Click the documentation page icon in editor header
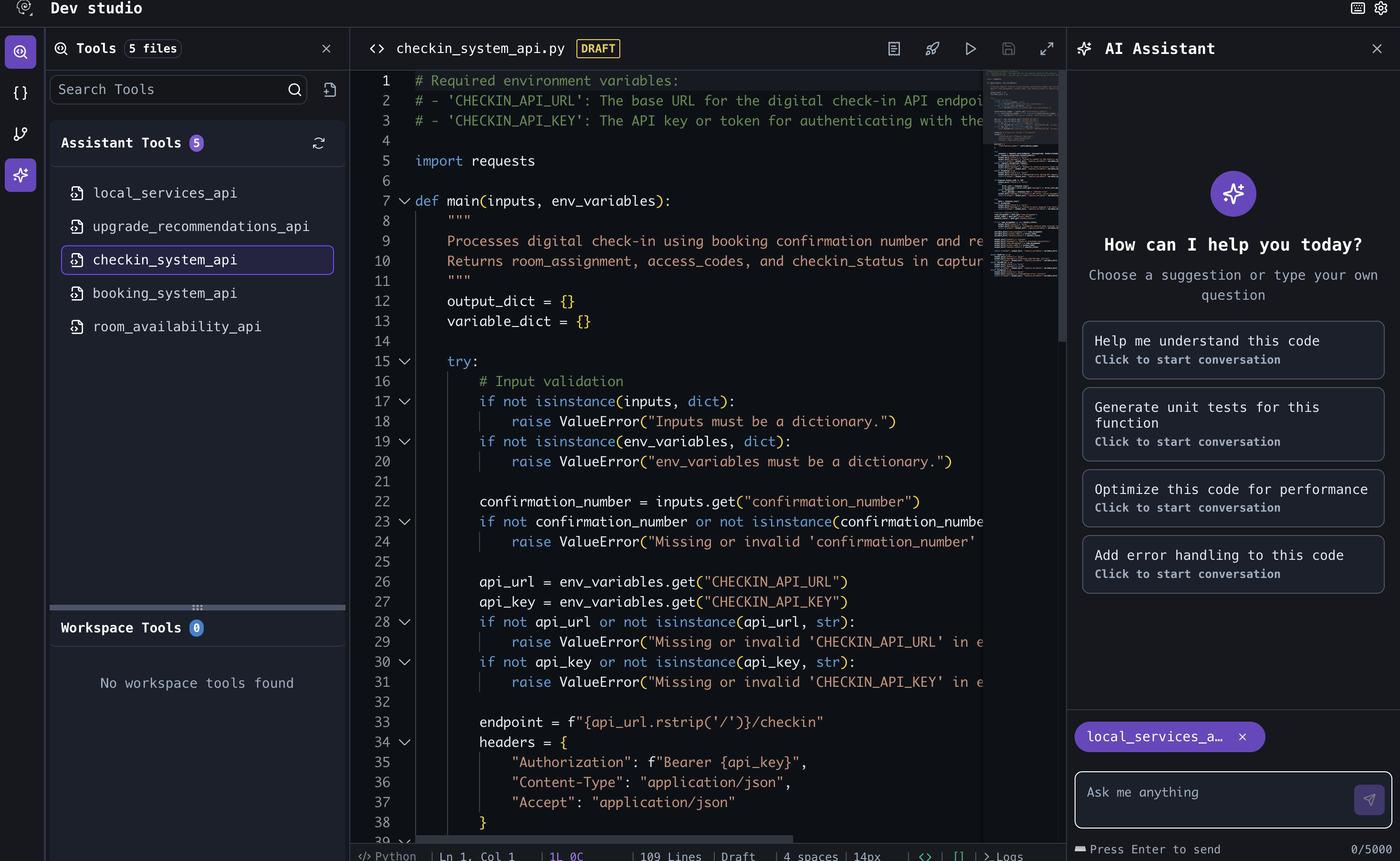The image size is (1400, 861). pyautogui.click(x=894, y=49)
